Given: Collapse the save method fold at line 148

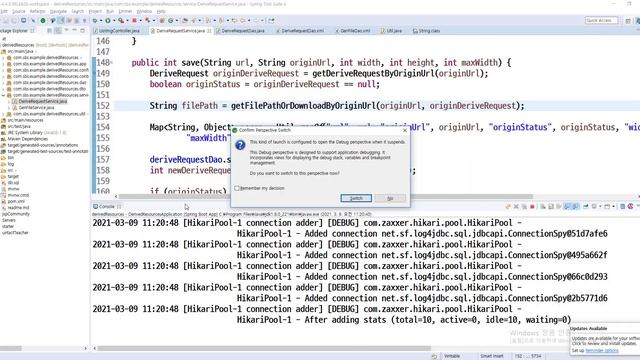Looking at the screenshot, I should (x=112, y=62).
